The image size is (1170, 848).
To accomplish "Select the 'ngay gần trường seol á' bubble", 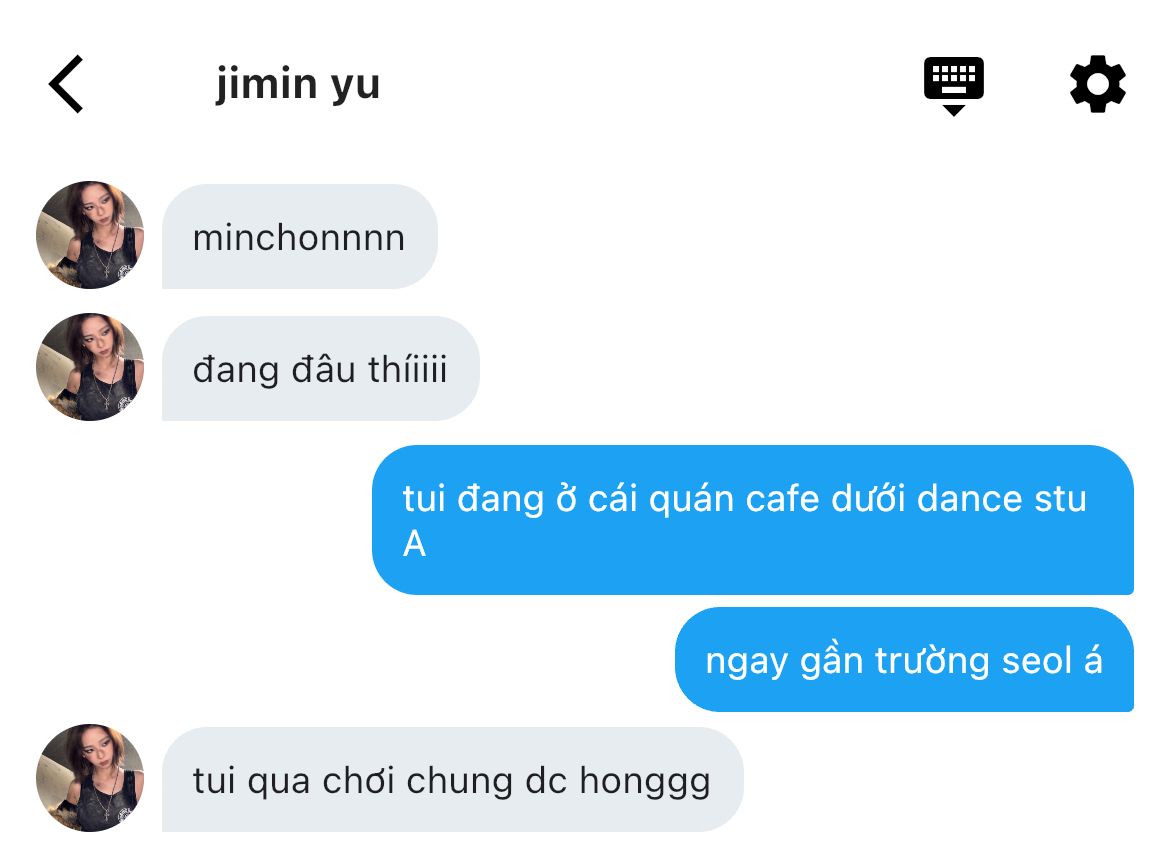I will click(904, 660).
